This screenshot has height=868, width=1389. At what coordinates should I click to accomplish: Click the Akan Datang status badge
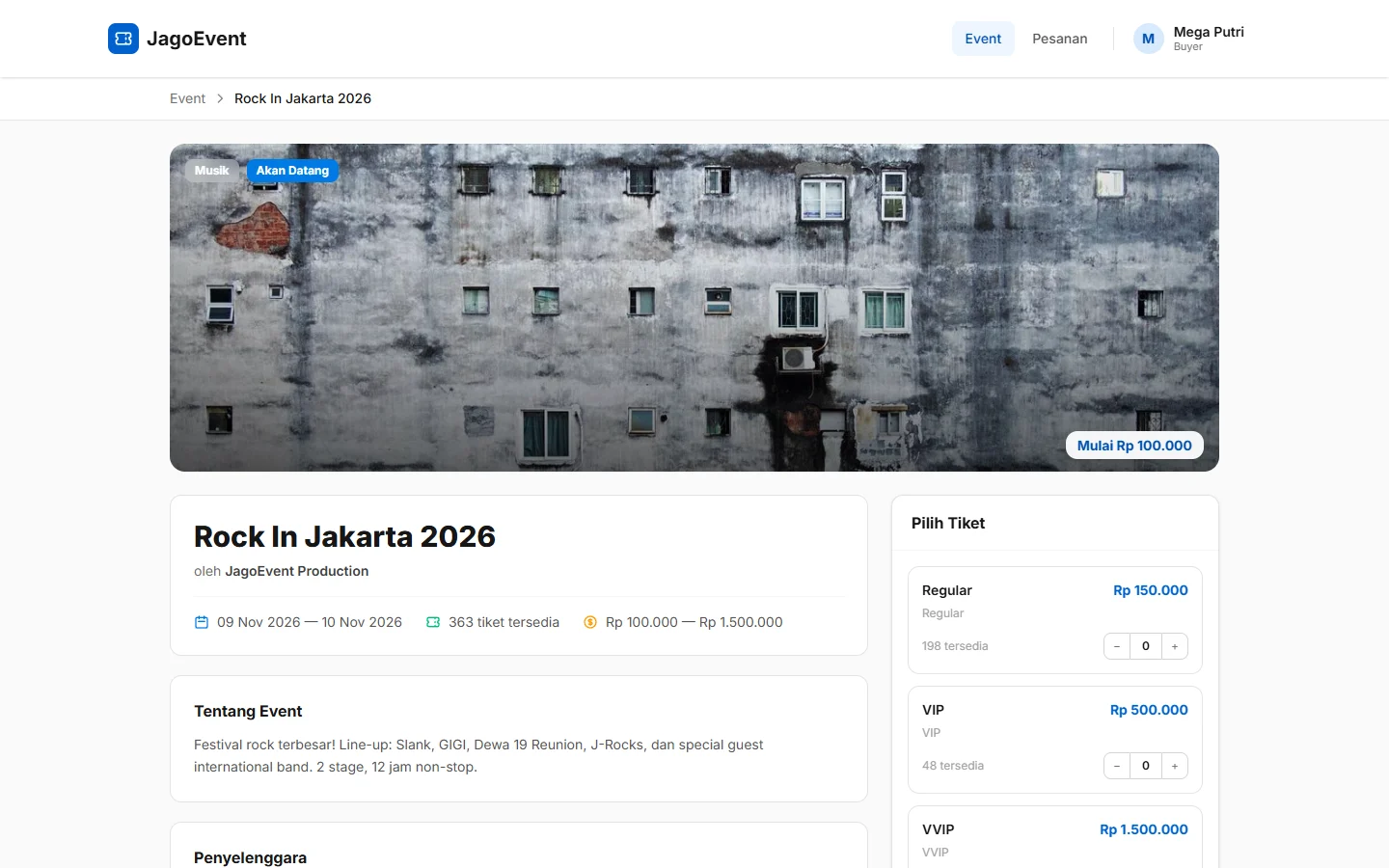click(292, 171)
